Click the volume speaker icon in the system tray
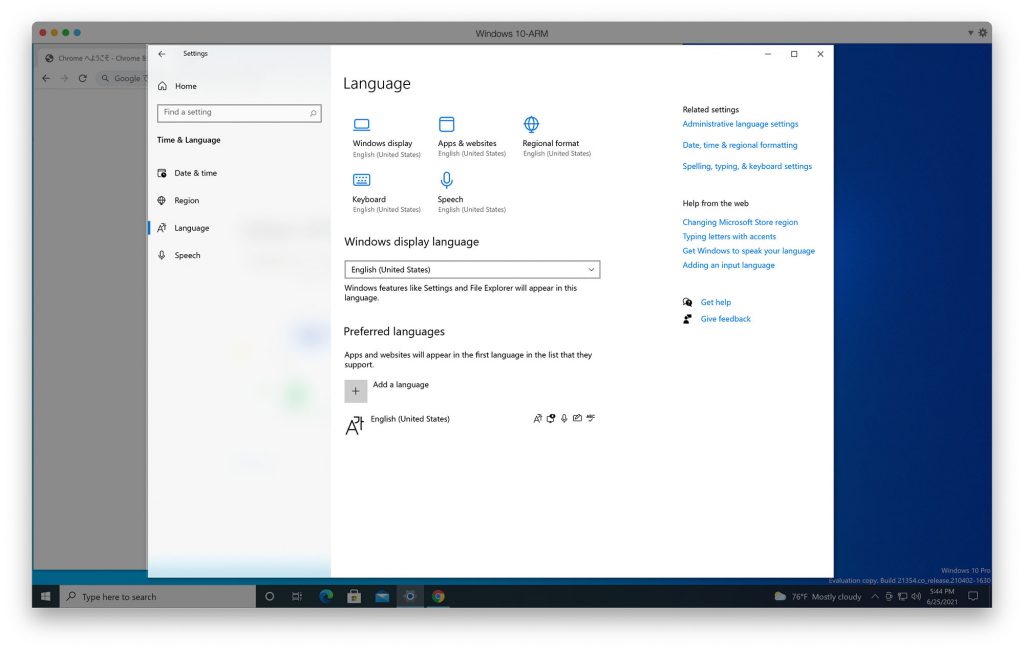This screenshot has height=650, width=1024. [x=916, y=596]
